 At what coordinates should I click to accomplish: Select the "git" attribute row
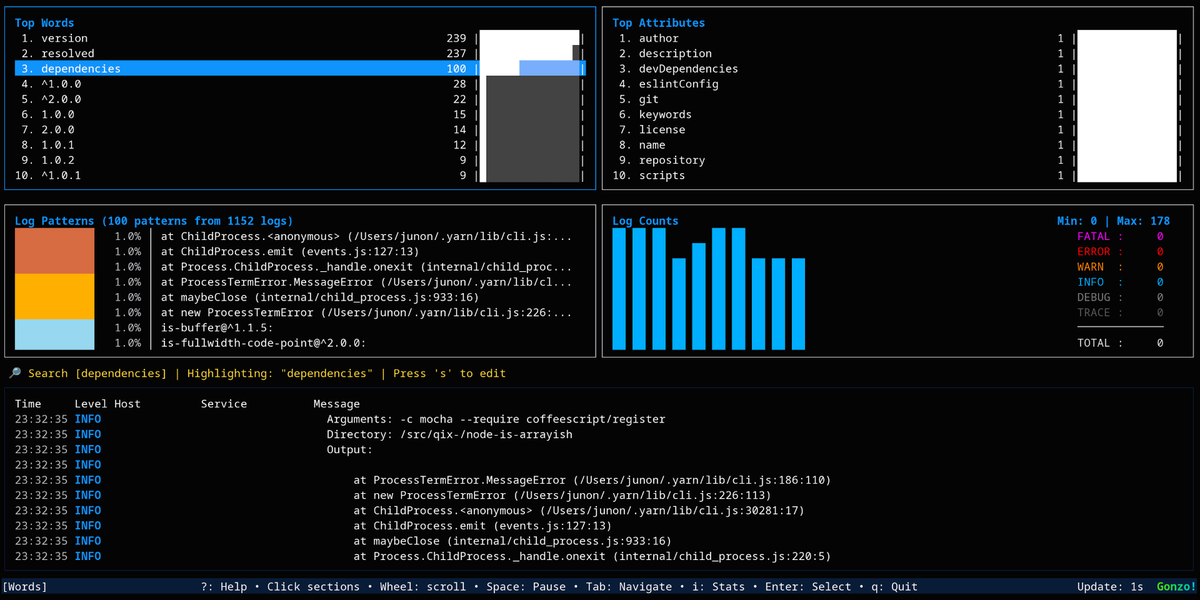click(x=897, y=99)
